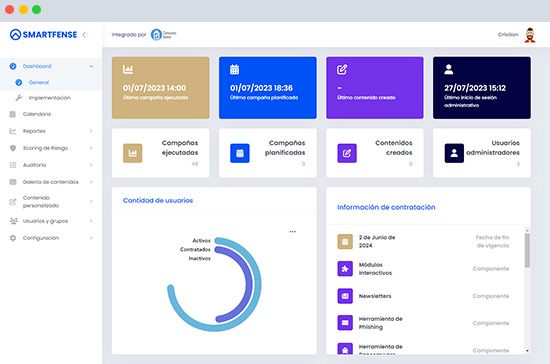Click the Activos legend label
Viewport: 550px width, 364px height.
(201, 241)
